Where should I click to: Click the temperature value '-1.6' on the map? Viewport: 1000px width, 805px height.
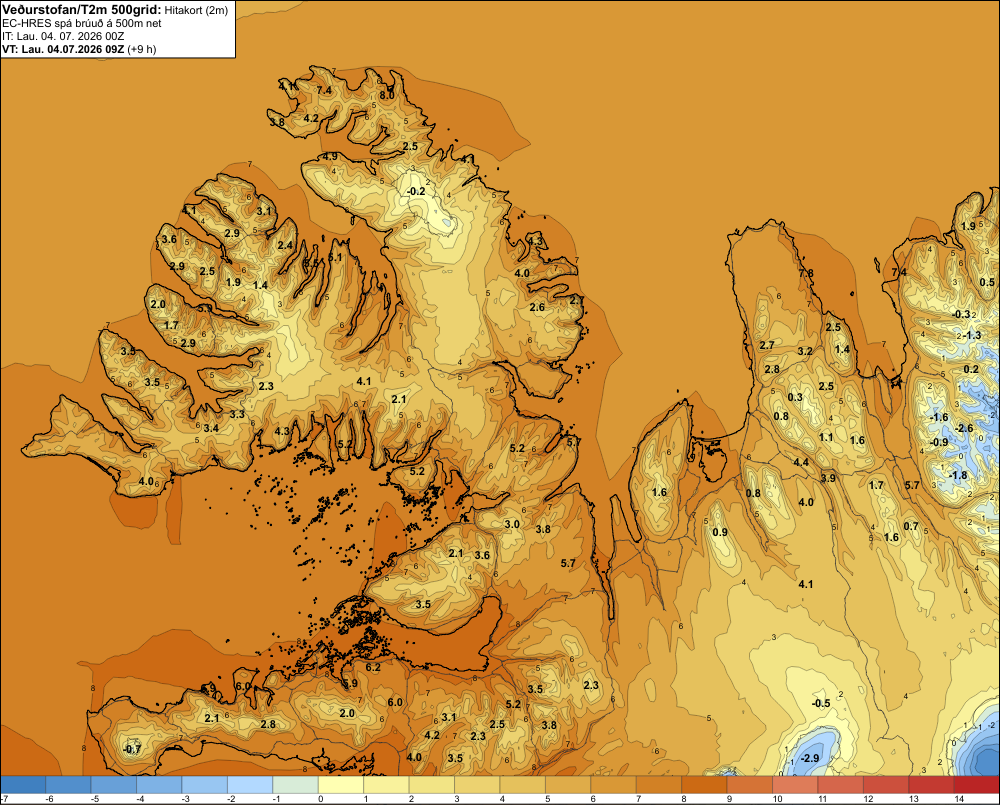tap(939, 417)
